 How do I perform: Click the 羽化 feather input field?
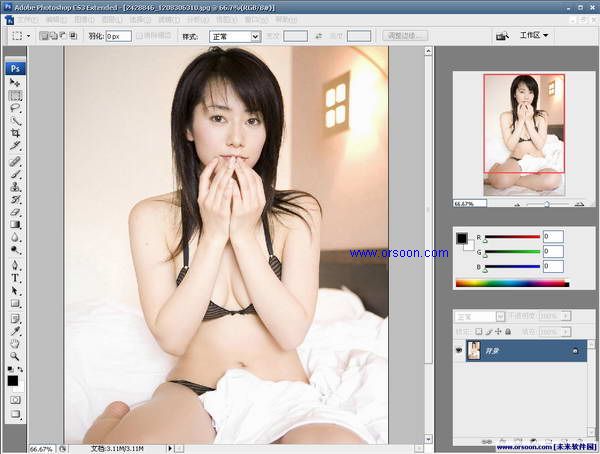119,35
